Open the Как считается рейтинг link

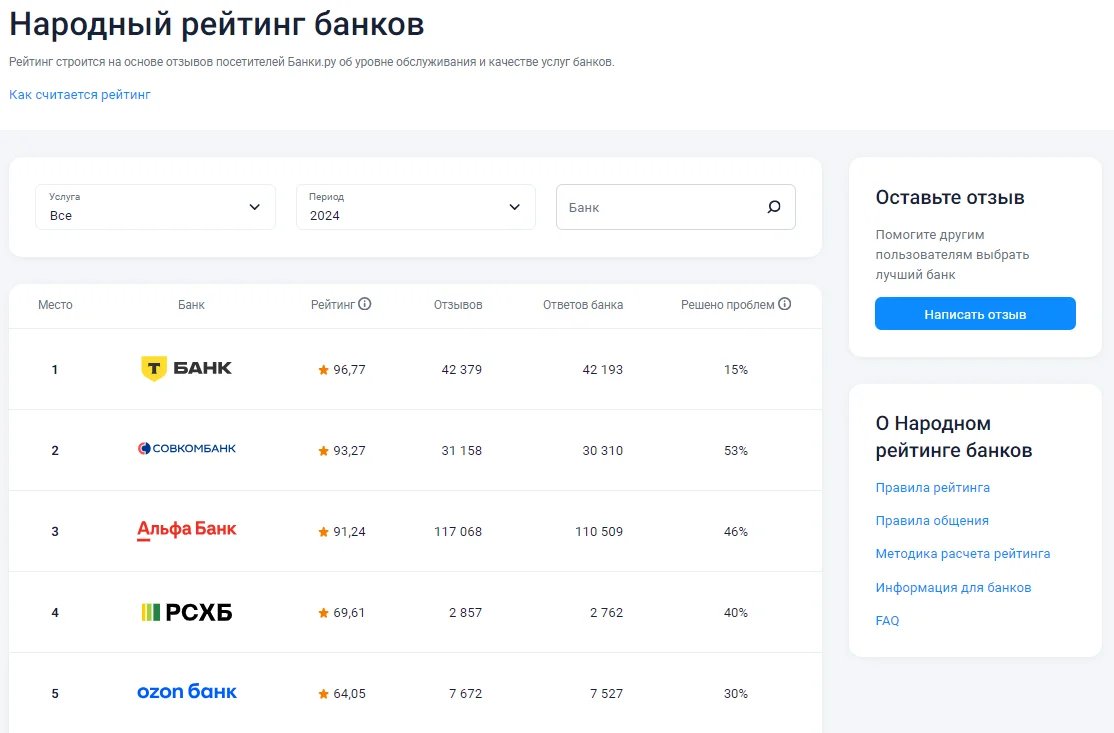pos(80,94)
